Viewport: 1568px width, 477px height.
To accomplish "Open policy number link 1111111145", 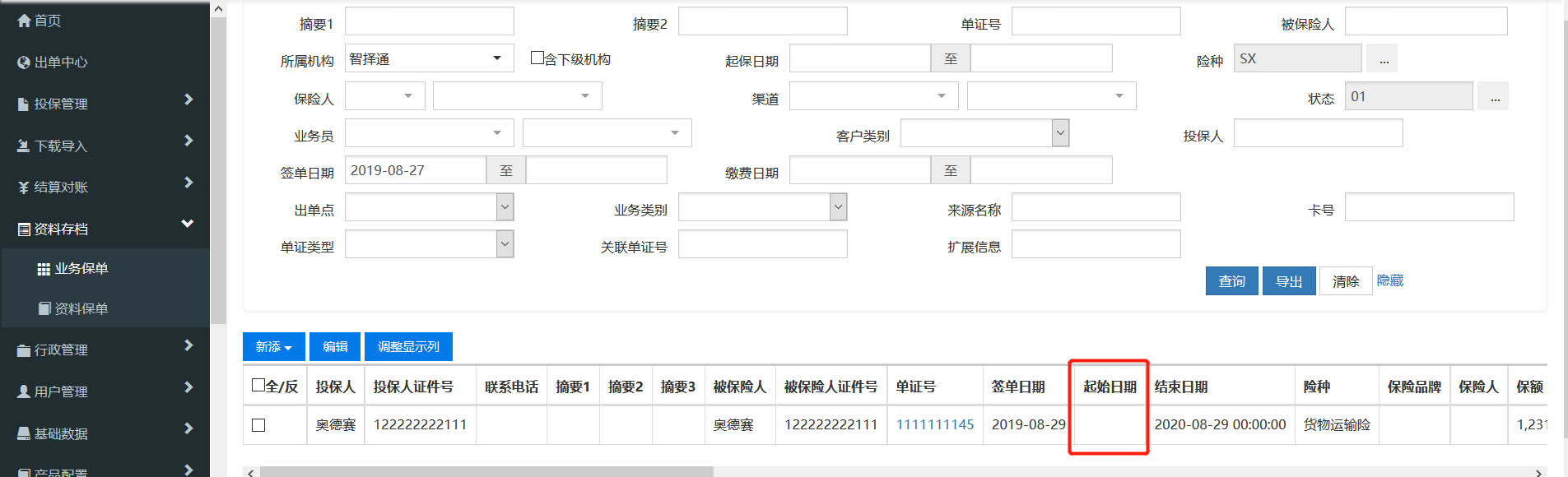I will point(935,424).
